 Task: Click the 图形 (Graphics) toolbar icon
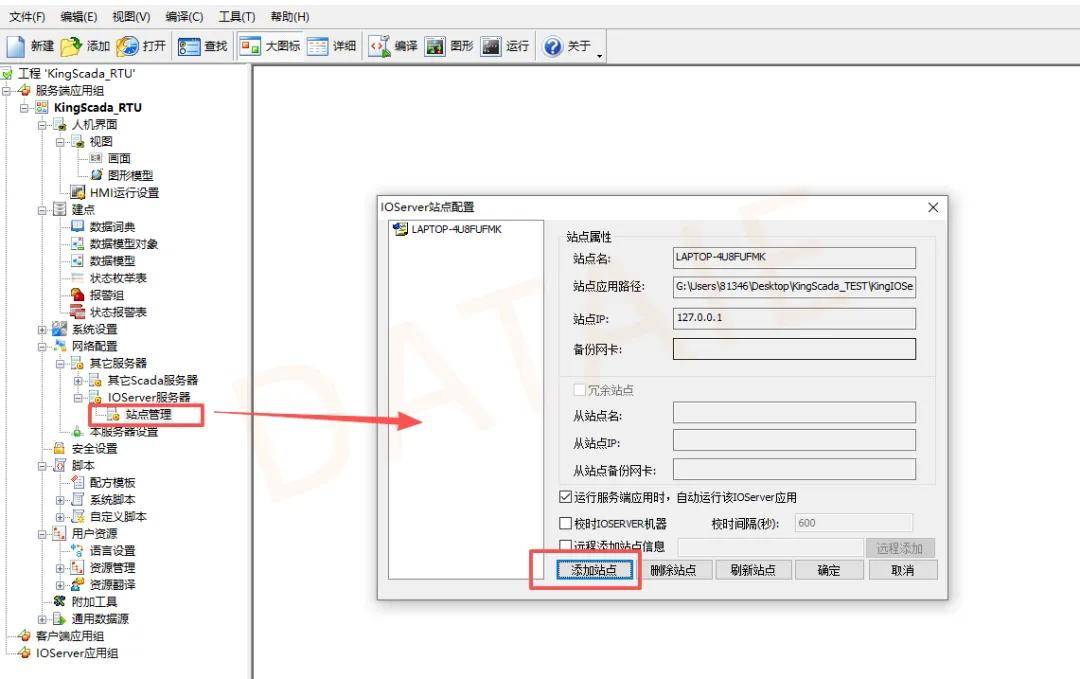pyautogui.click(x=435, y=46)
